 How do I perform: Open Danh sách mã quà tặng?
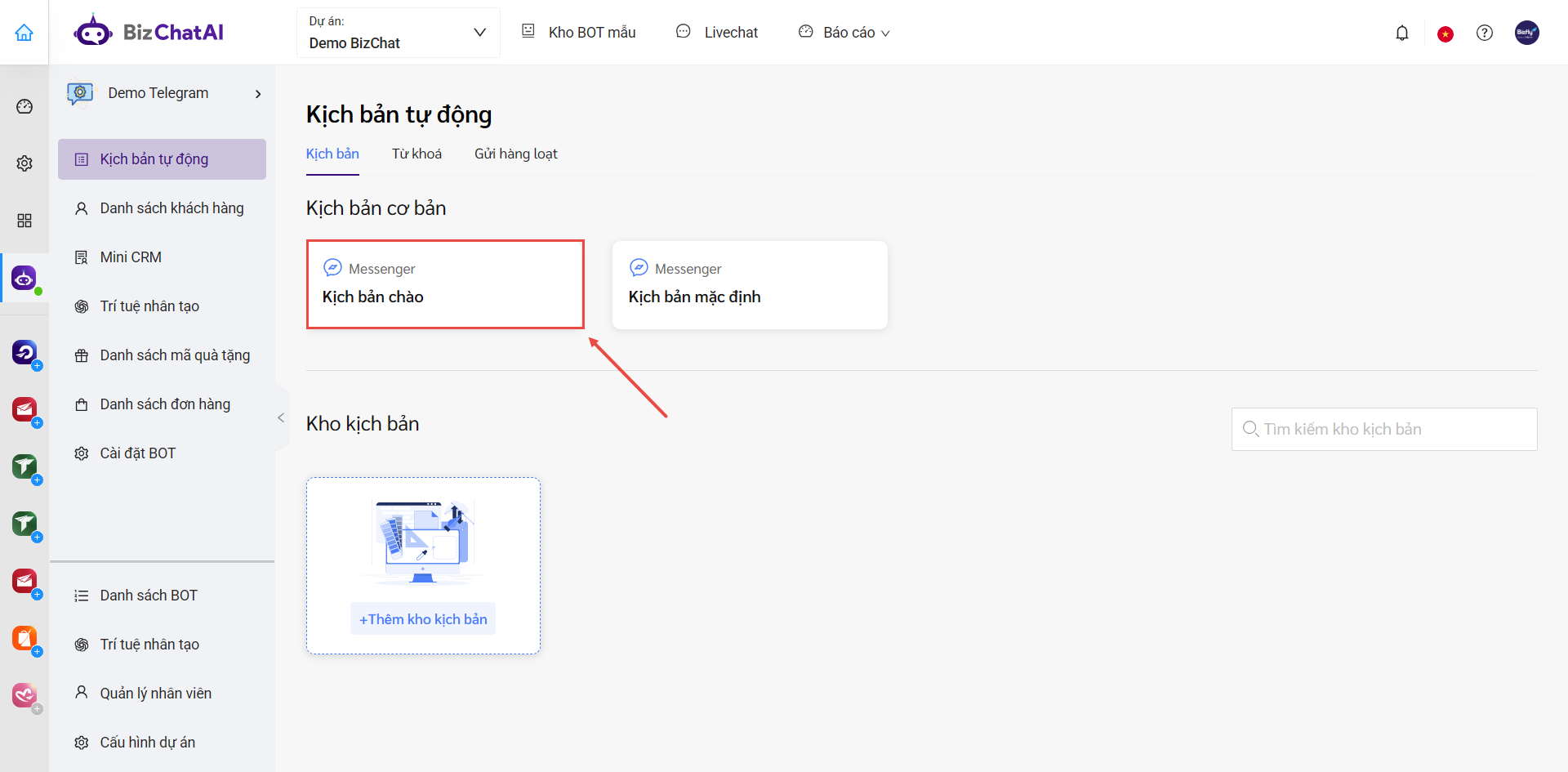pos(162,355)
